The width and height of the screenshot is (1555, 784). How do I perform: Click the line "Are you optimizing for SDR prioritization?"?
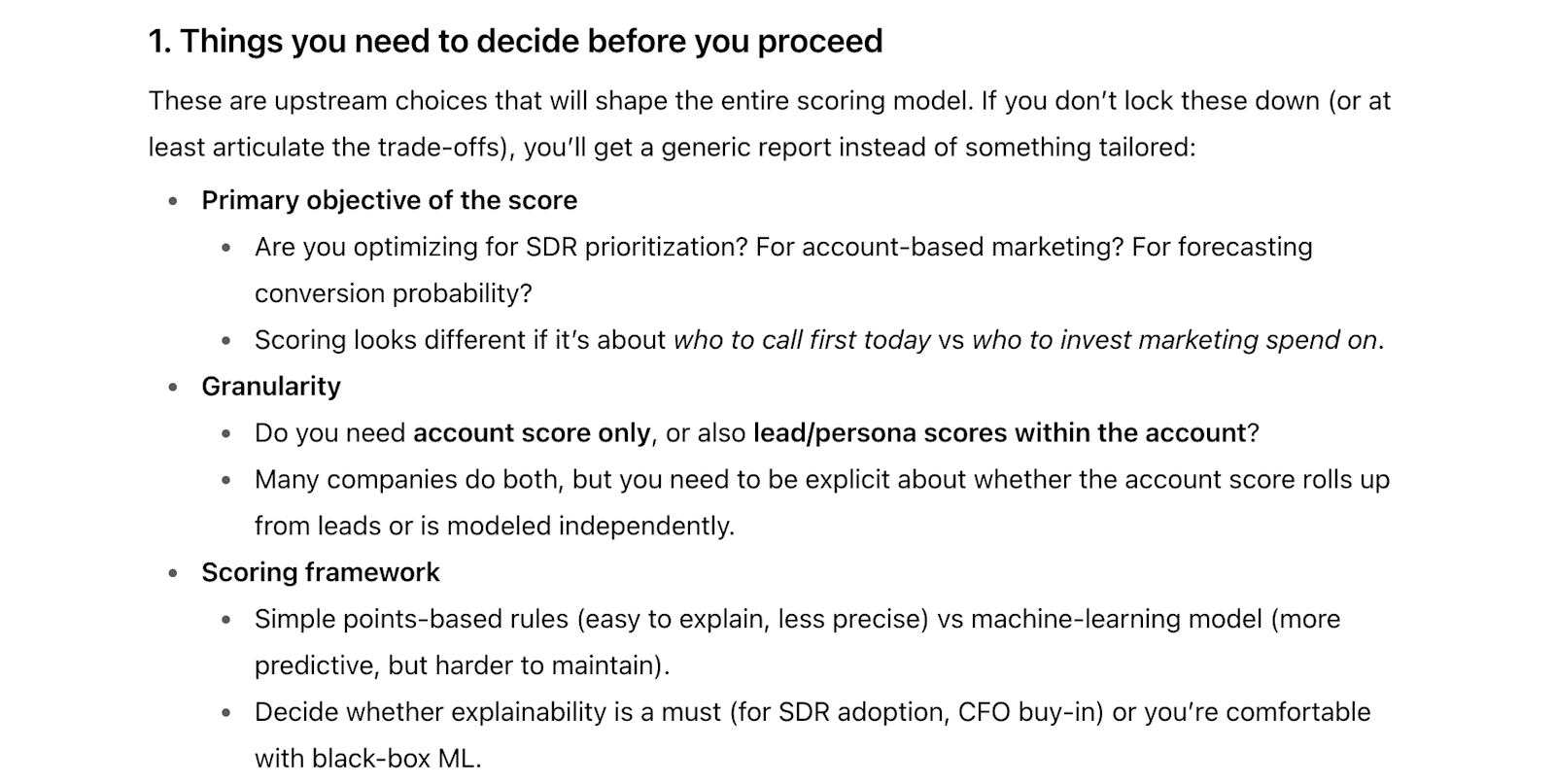[x=501, y=247]
